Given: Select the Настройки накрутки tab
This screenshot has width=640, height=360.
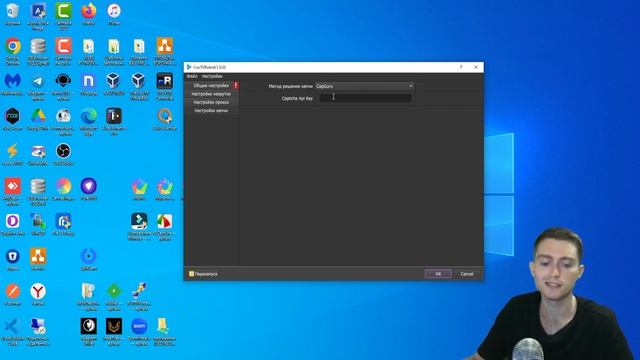Looking at the screenshot, I should coord(211,94).
